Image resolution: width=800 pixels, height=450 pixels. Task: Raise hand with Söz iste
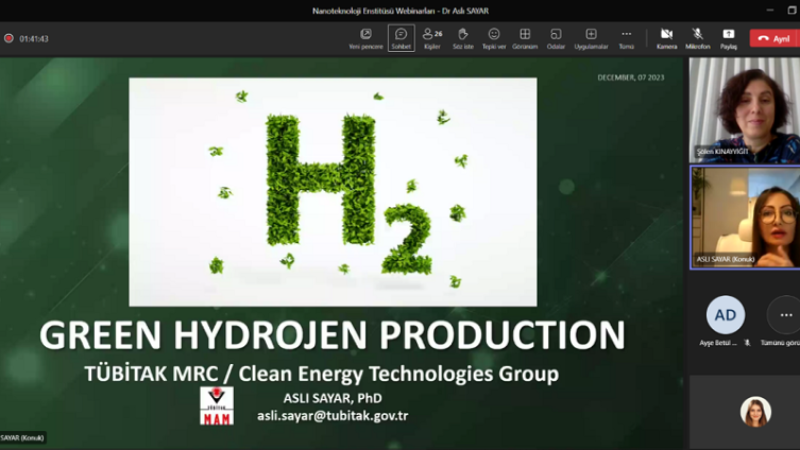tap(463, 39)
